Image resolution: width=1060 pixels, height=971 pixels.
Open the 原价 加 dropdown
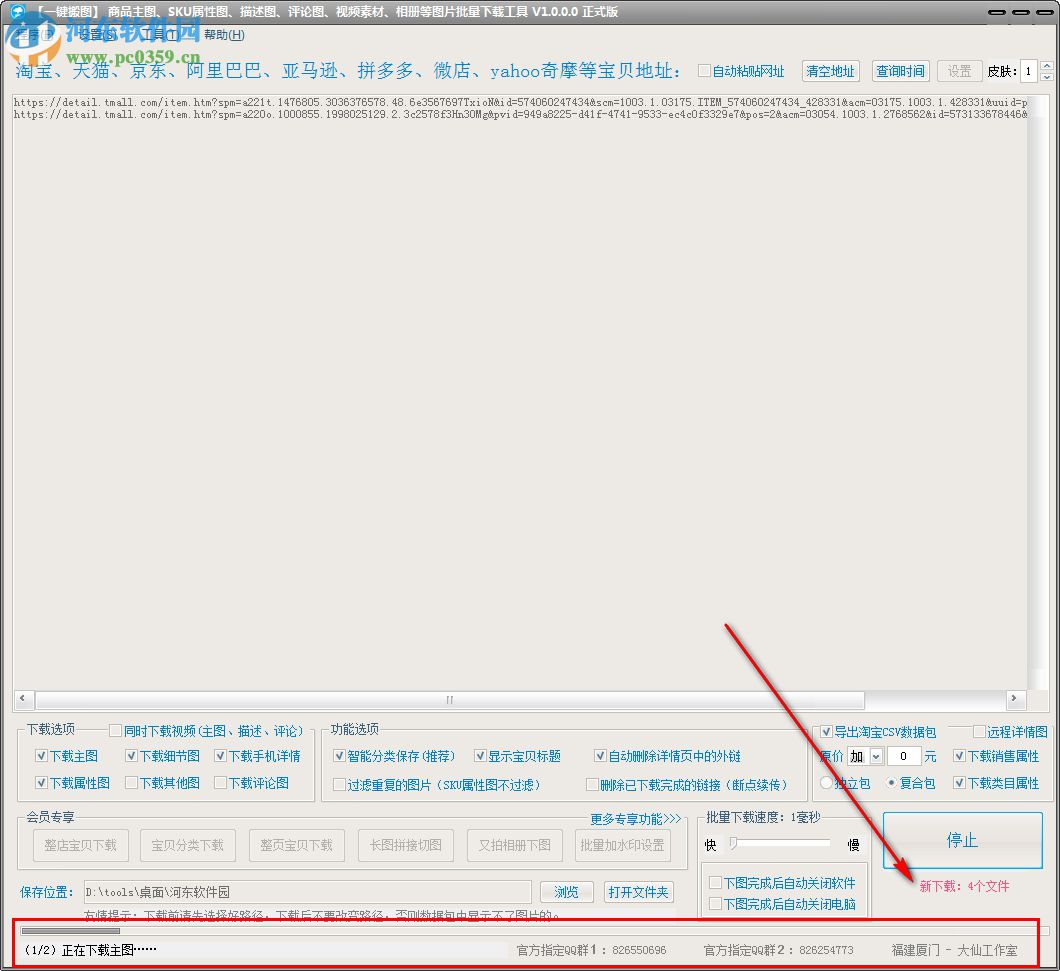(876, 756)
